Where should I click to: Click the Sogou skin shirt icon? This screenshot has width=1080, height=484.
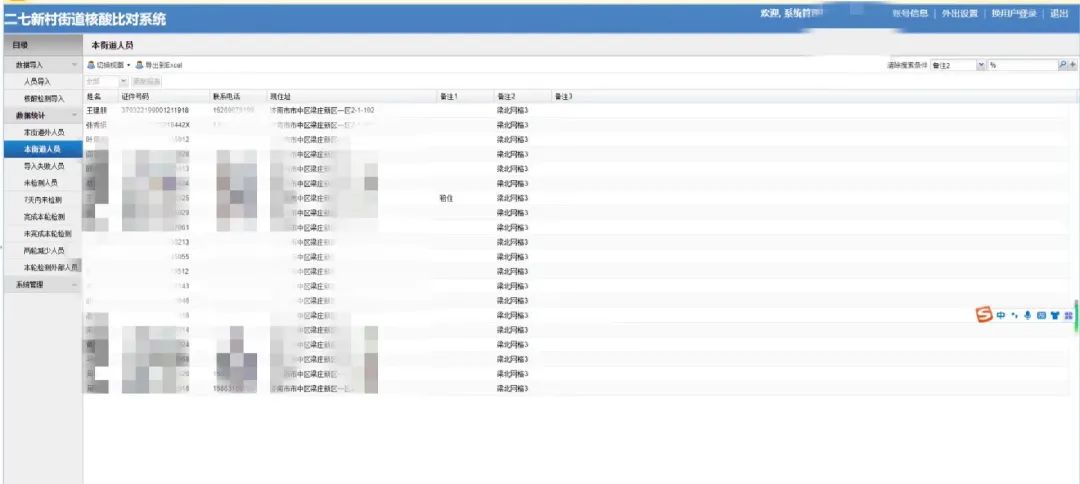pyautogui.click(x=1054, y=315)
